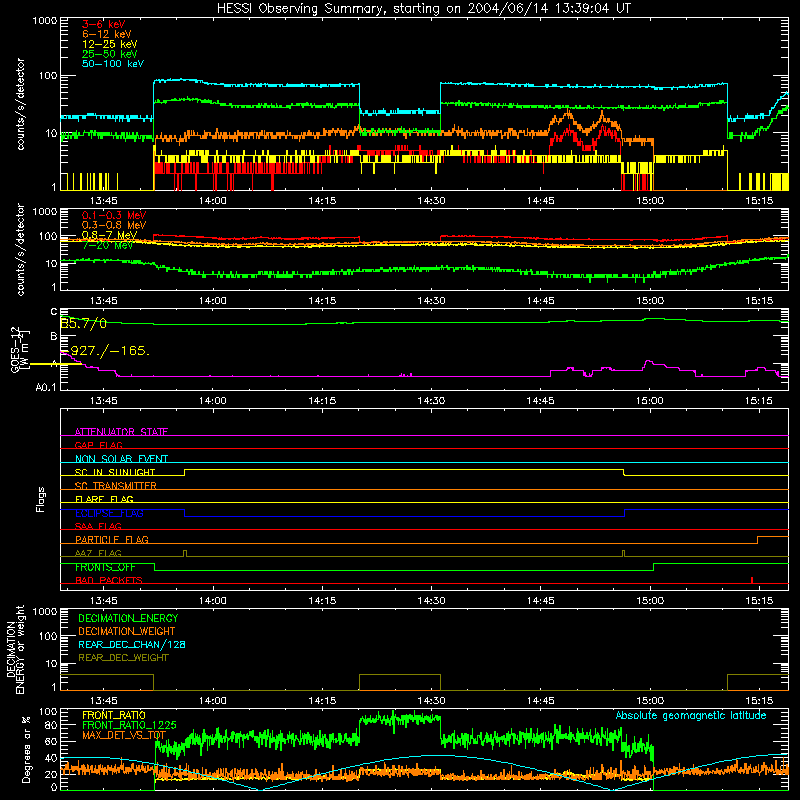Select the red SAA_FLAG label

click(x=98, y=526)
